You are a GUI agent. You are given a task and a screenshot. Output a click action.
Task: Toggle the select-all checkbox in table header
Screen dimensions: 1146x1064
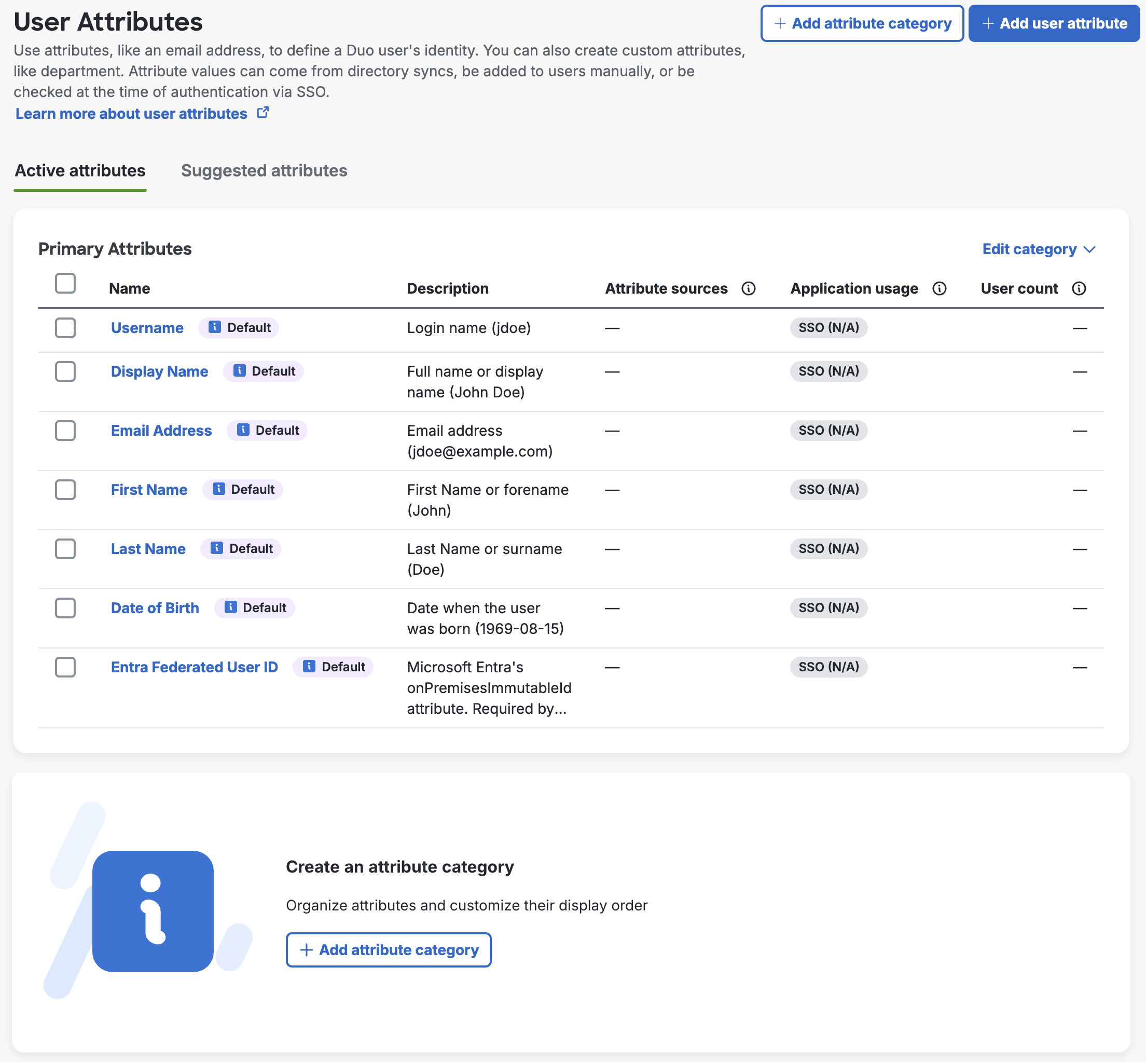(x=65, y=283)
